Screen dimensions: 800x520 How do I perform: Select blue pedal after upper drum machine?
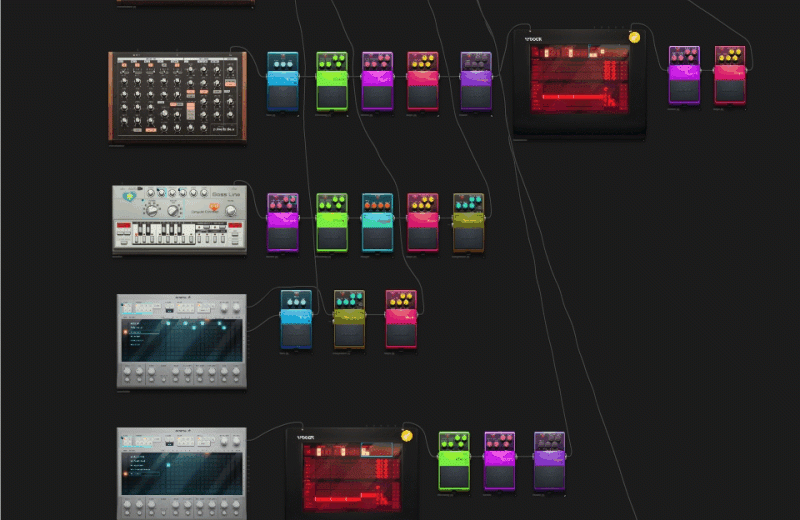(296, 319)
